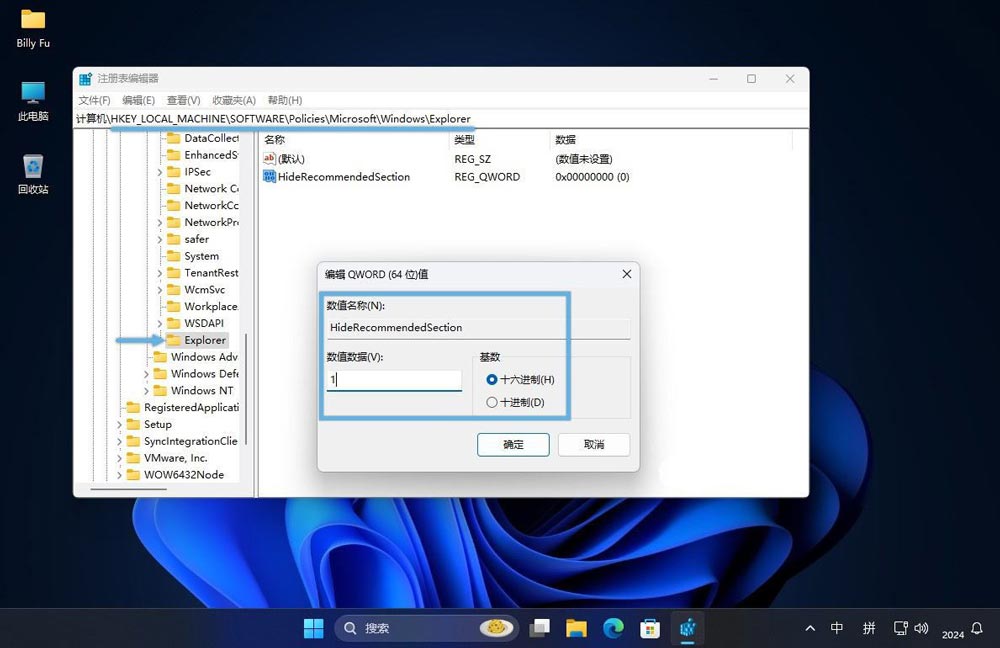
Task: Expand the IPSec registry key
Action: [160, 172]
